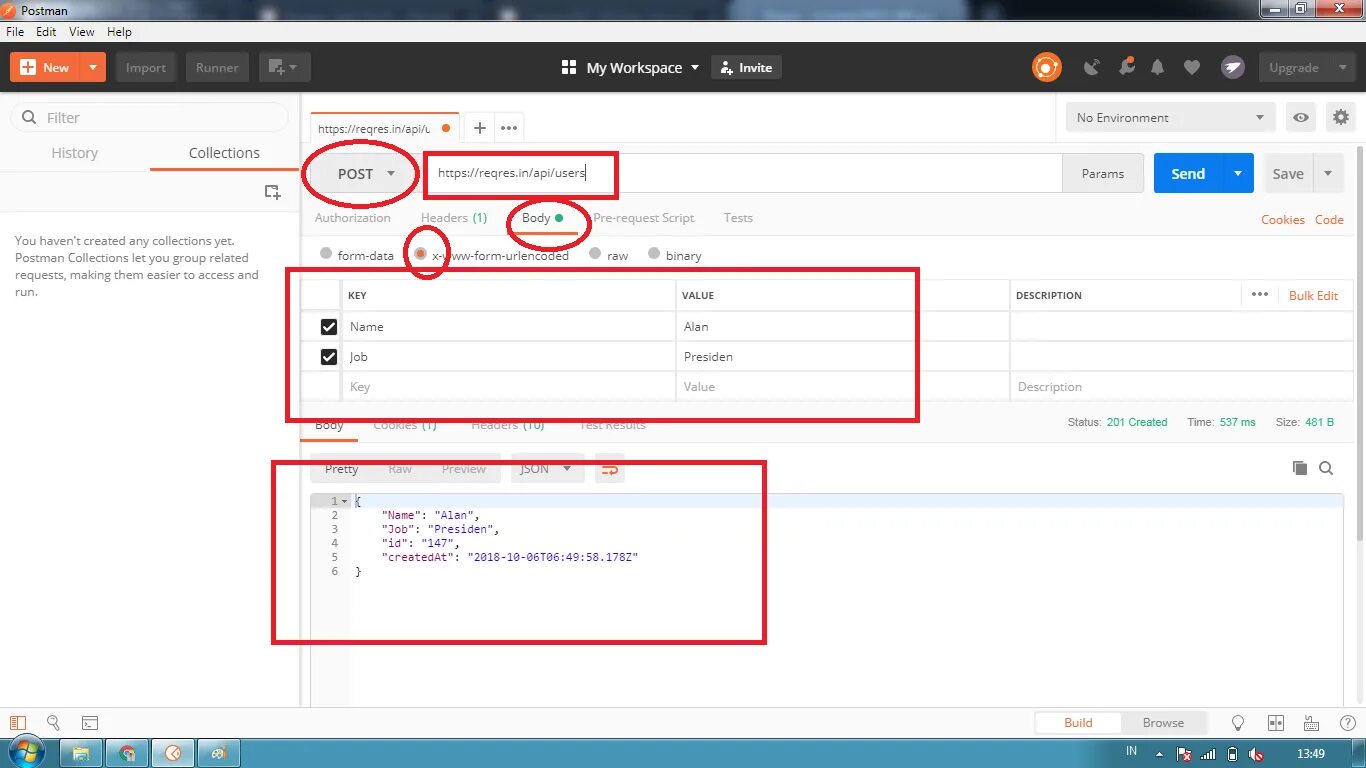
Task: Switch to the History sidebar tab
Action: click(75, 153)
